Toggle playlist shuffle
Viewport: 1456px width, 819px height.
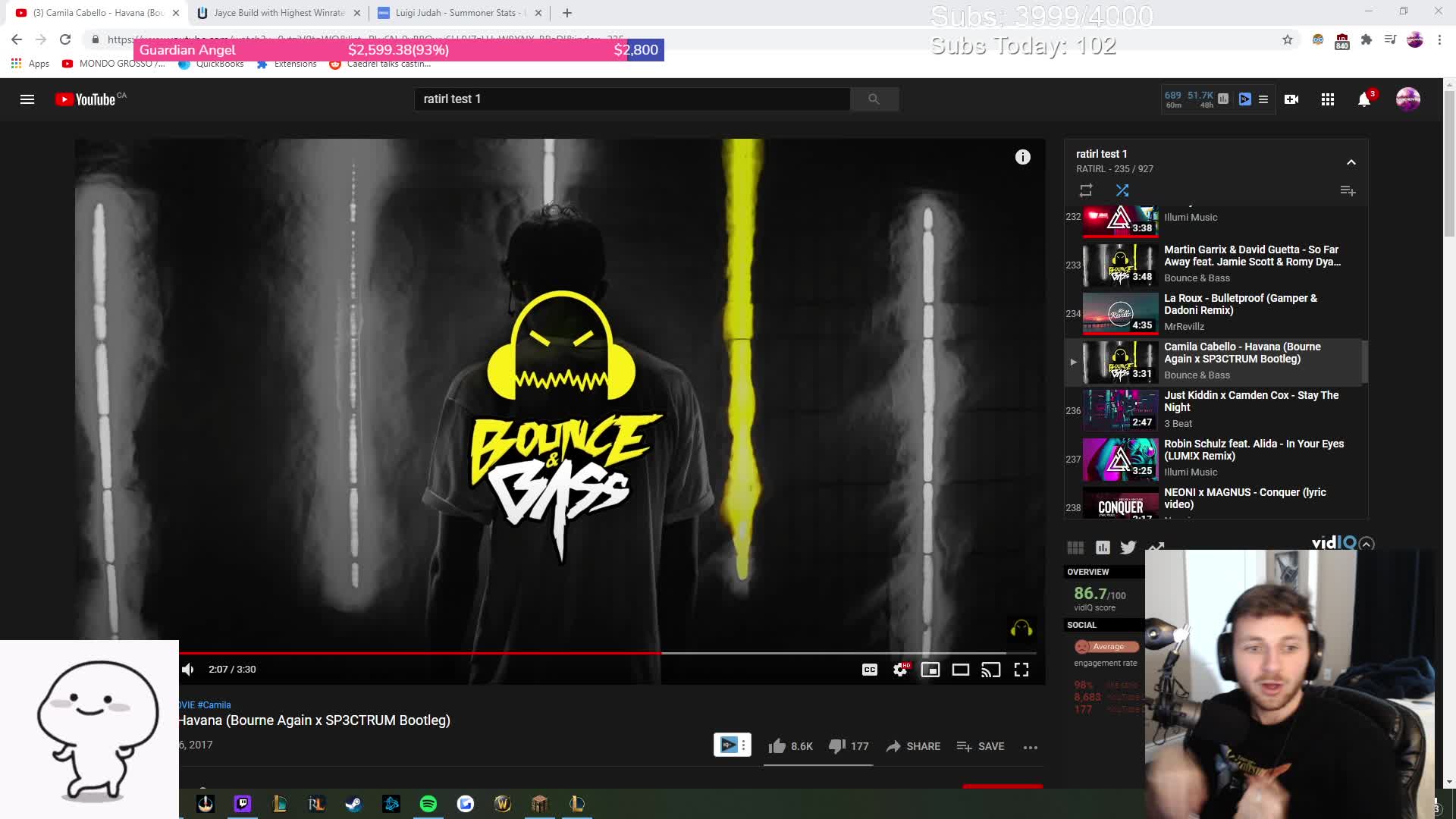click(x=1122, y=190)
